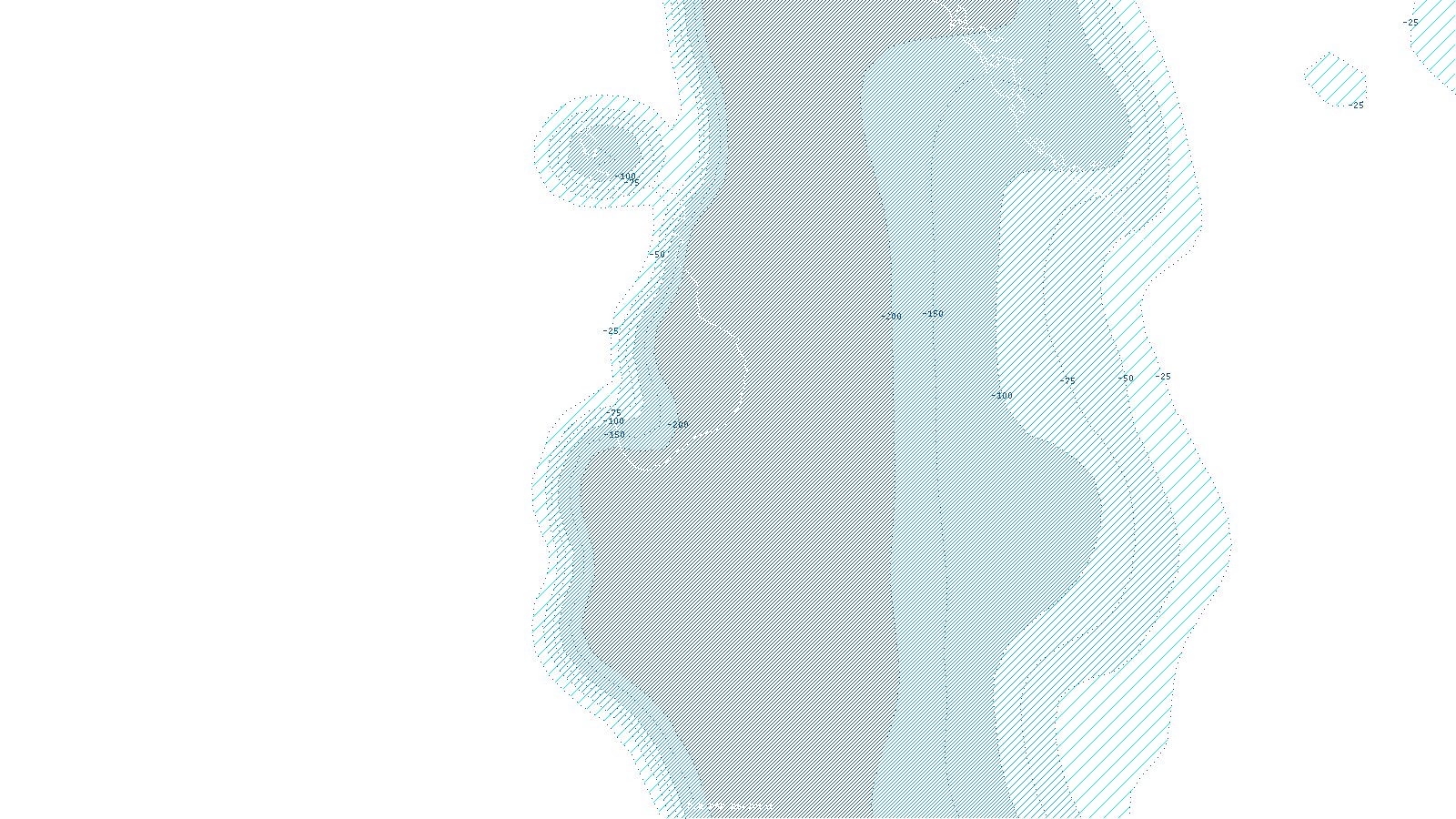
Task: Select the -25 label at the far upper-right corner
Action: tap(1410, 23)
